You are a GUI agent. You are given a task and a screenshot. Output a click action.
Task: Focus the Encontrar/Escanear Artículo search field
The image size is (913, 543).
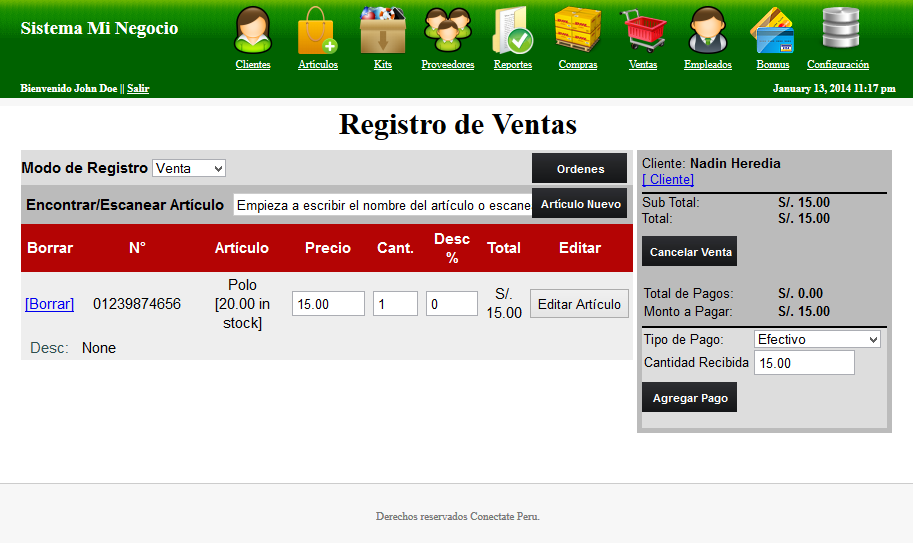[383, 205]
